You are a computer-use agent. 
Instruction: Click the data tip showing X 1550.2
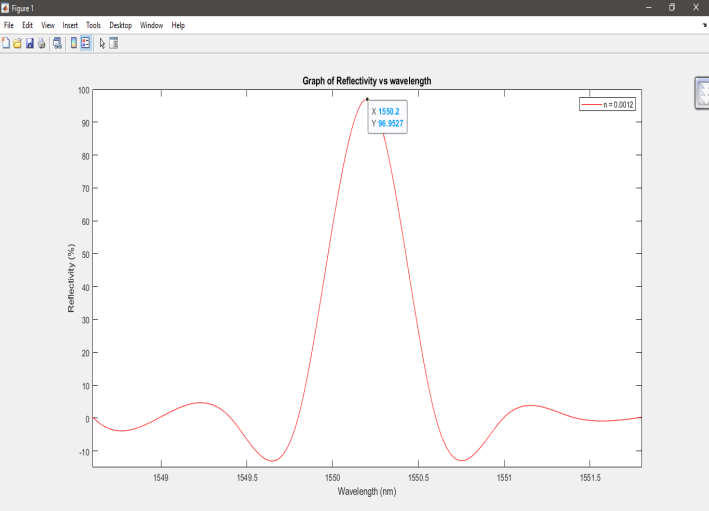point(388,117)
